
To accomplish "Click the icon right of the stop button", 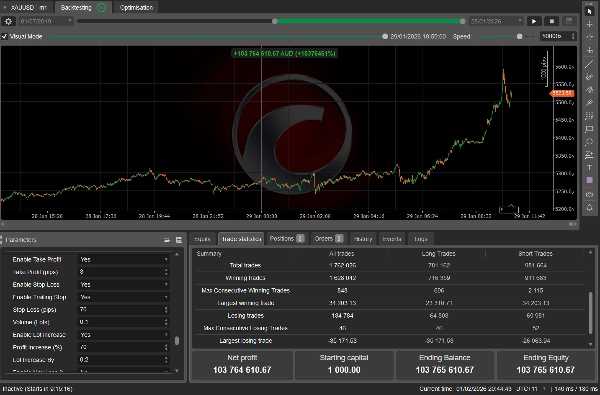I will (569, 21).
